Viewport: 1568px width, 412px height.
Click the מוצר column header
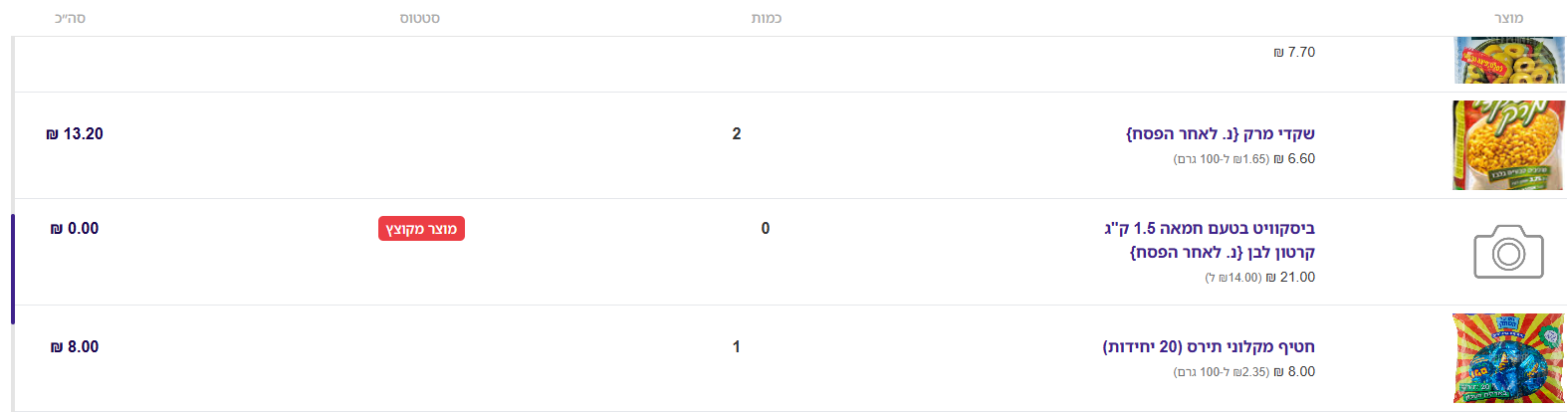1508,18
